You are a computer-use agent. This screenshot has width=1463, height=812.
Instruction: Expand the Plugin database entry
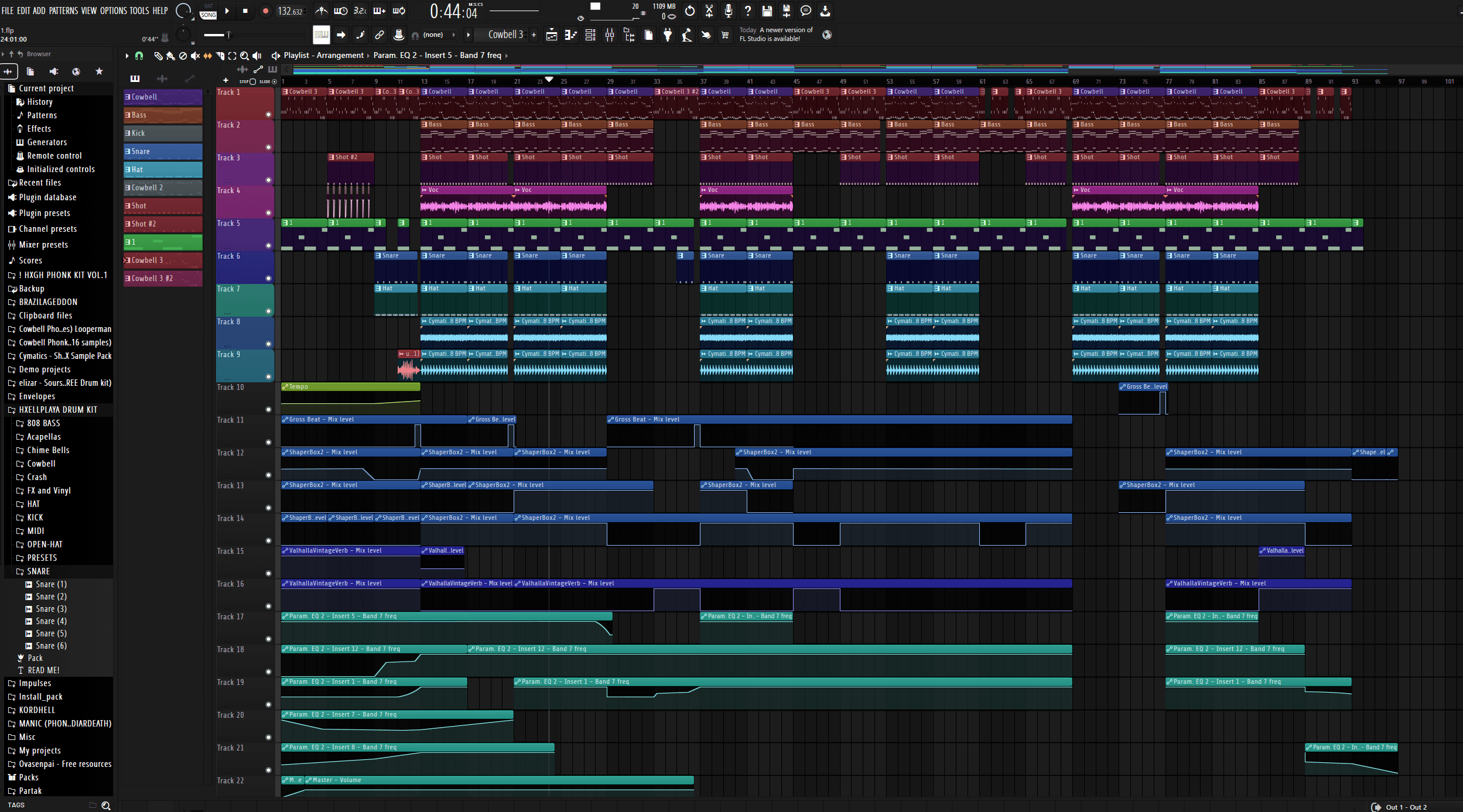coord(47,197)
